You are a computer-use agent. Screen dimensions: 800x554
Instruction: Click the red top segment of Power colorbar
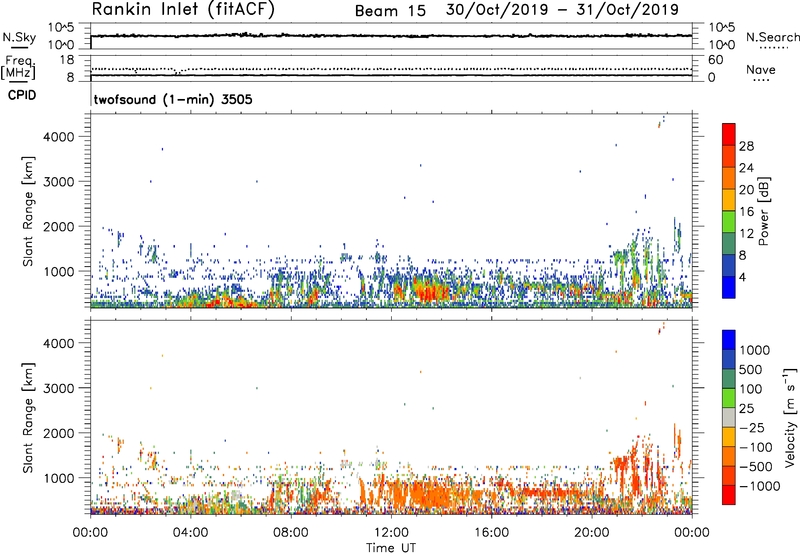pyautogui.click(x=729, y=134)
